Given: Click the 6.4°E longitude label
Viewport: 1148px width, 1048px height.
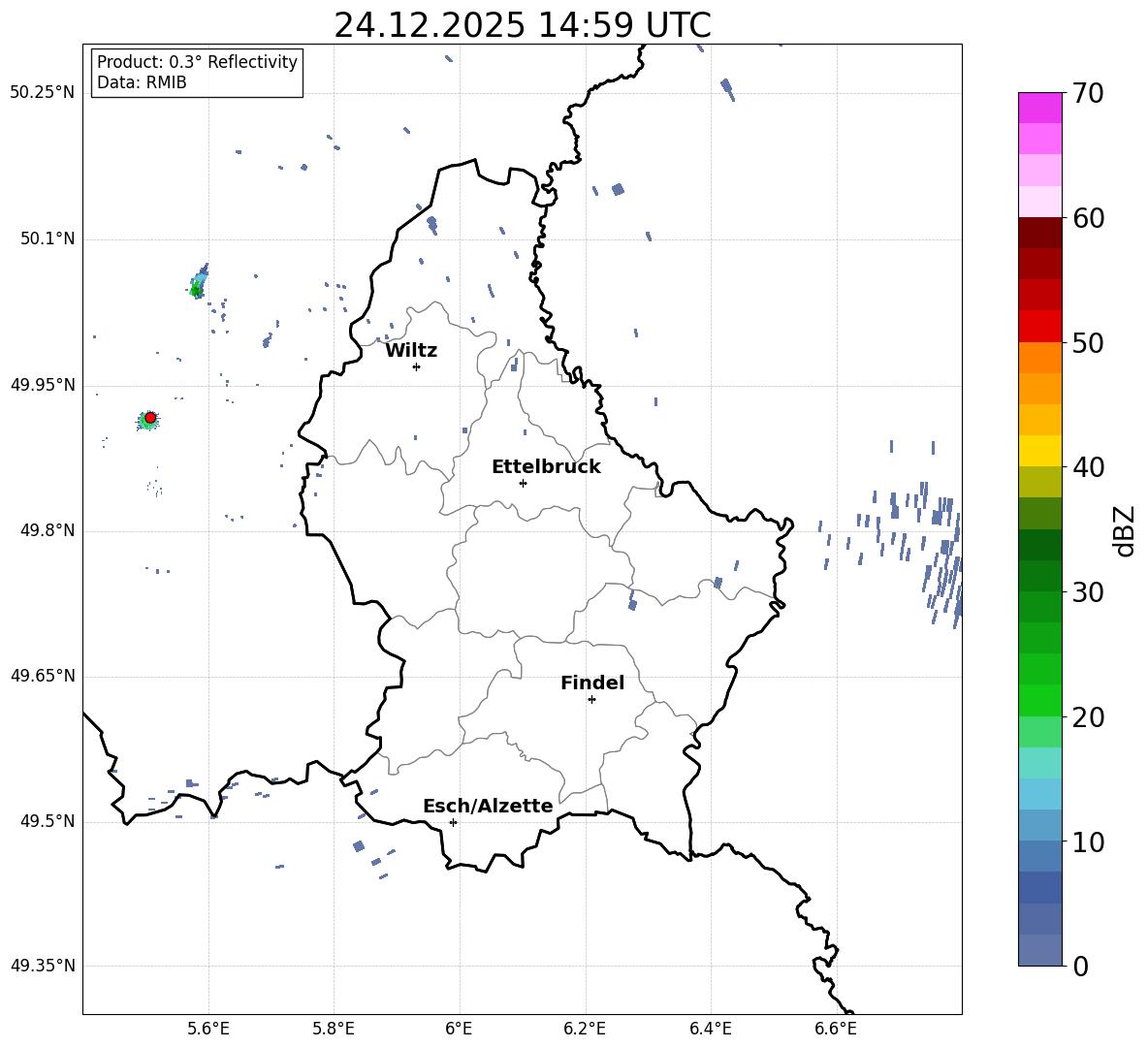Looking at the screenshot, I should (x=710, y=1029).
